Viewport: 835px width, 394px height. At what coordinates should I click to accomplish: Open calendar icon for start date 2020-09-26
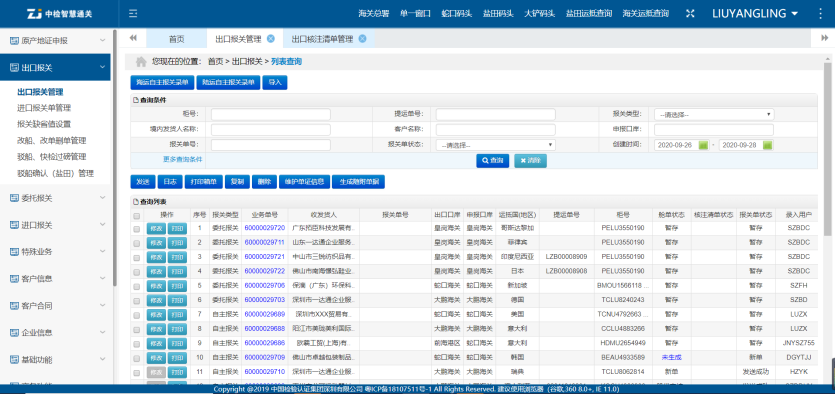(x=703, y=145)
